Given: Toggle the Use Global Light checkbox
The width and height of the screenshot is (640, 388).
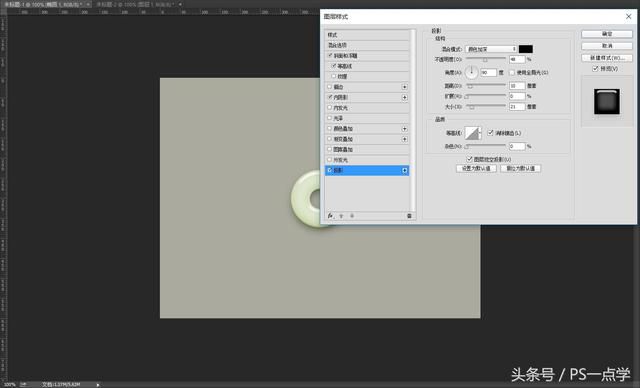Looking at the screenshot, I should [x=512, y=73].
